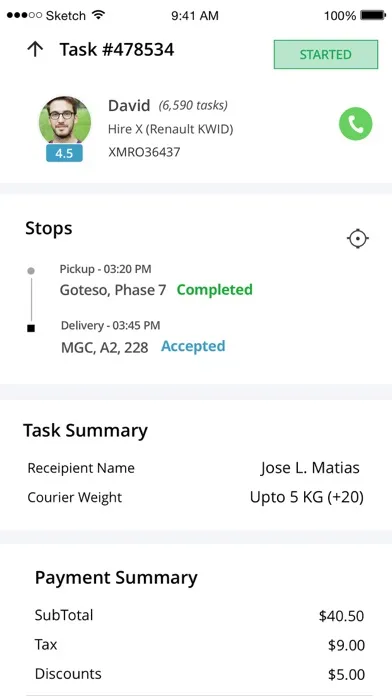
Task: Tap recipient name Jose L. Matias
Action: coord(310,468)
